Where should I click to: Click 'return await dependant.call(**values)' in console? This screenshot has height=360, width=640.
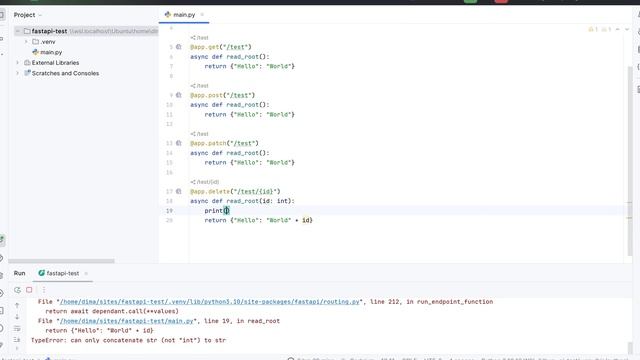coord(112,311)
